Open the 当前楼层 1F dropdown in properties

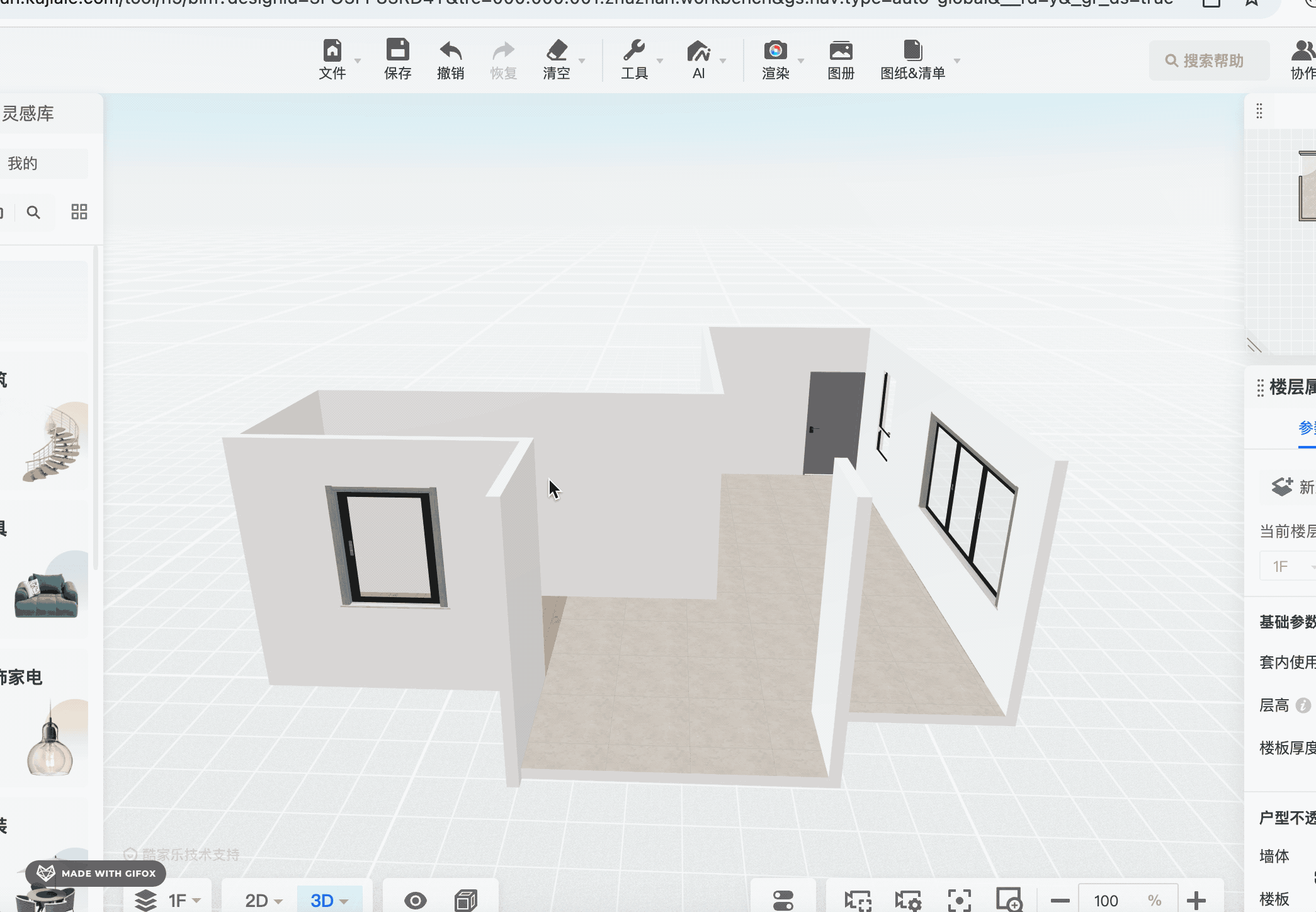tap(1288, 566)
